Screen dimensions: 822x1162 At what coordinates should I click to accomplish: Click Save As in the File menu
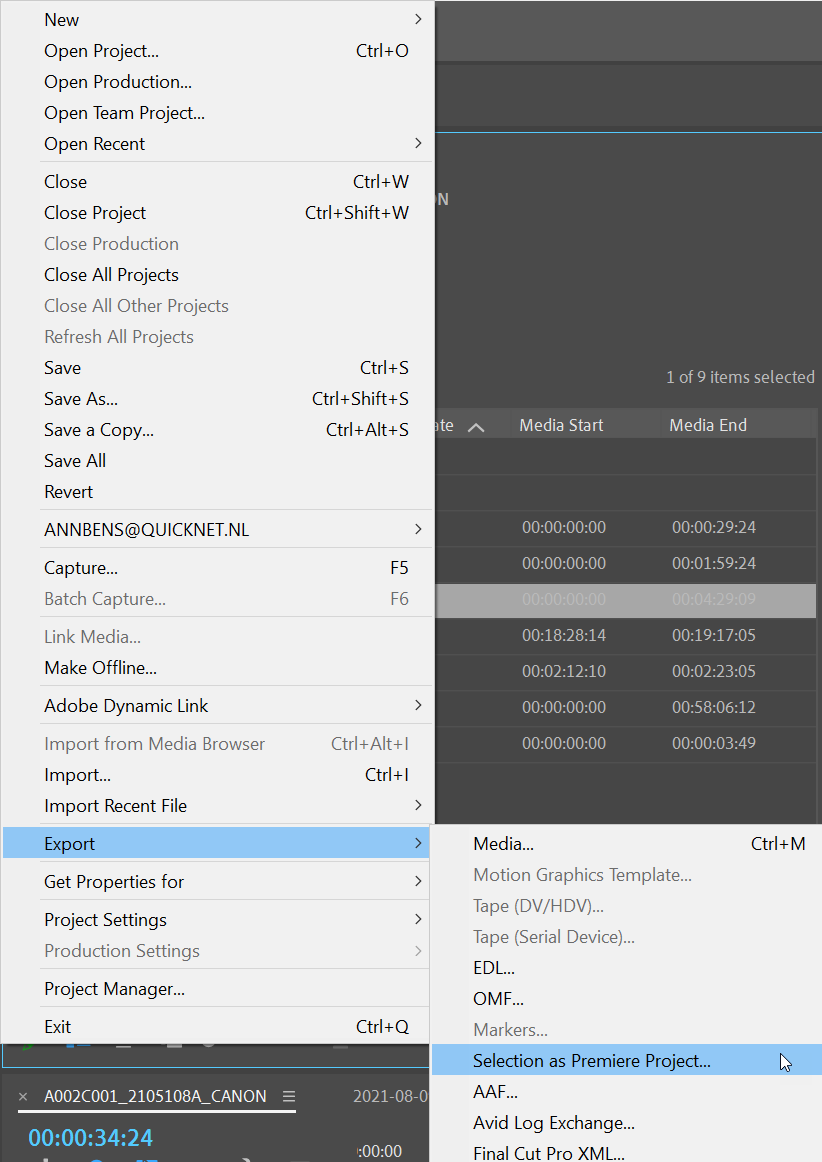pyautogui.click(x=80, y=398)
